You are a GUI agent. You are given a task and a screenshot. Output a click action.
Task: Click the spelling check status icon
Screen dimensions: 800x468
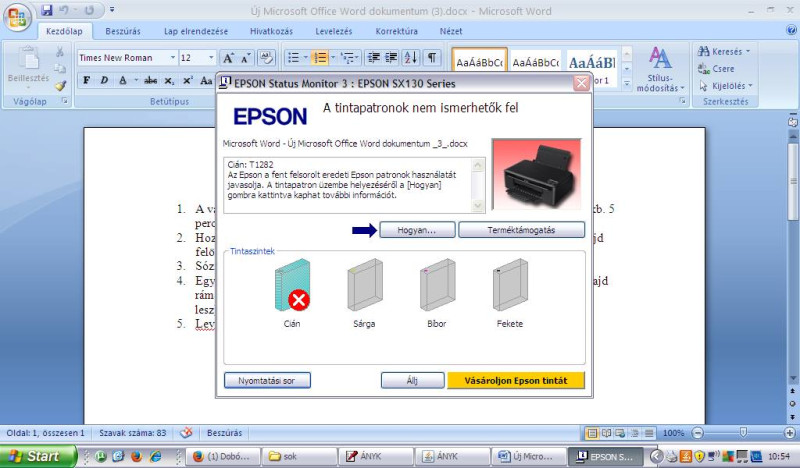point(186,433)
